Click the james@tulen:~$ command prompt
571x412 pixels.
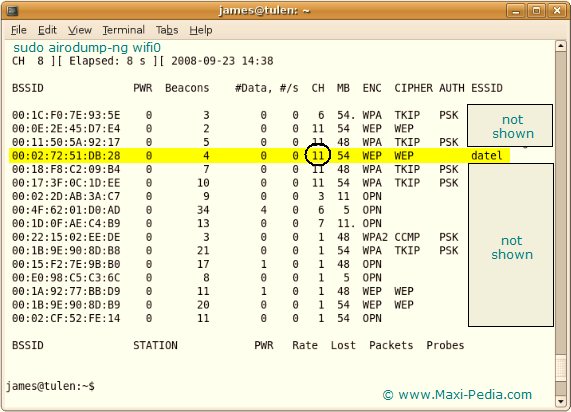(51, 386)
